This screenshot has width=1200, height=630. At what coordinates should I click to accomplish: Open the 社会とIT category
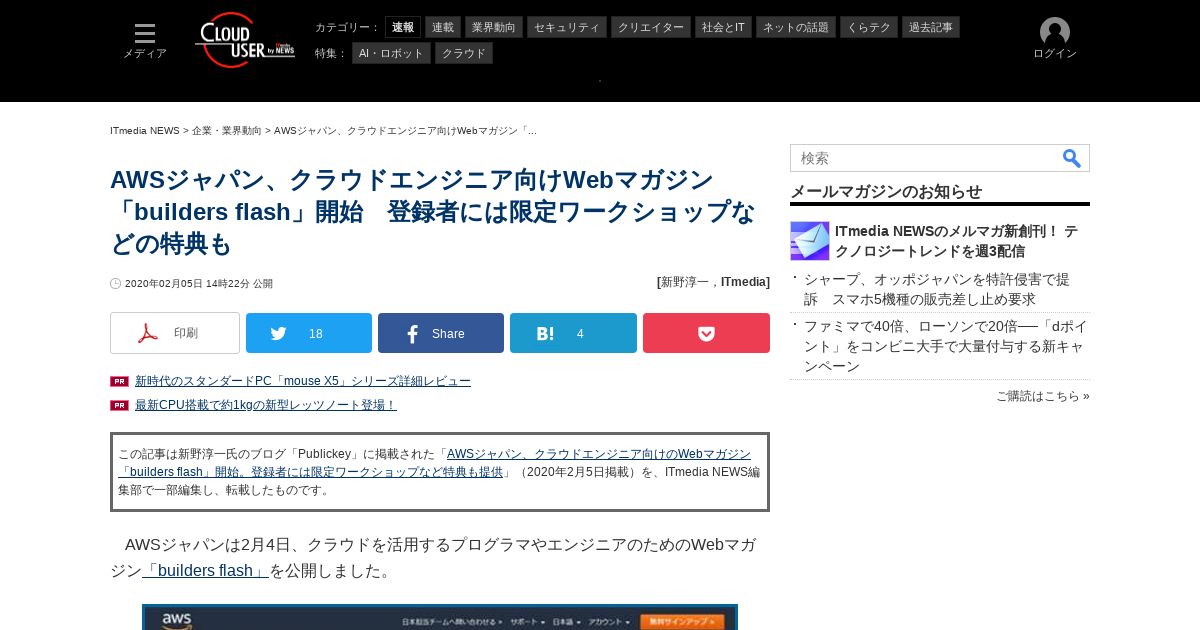click(x=723, y=27)
